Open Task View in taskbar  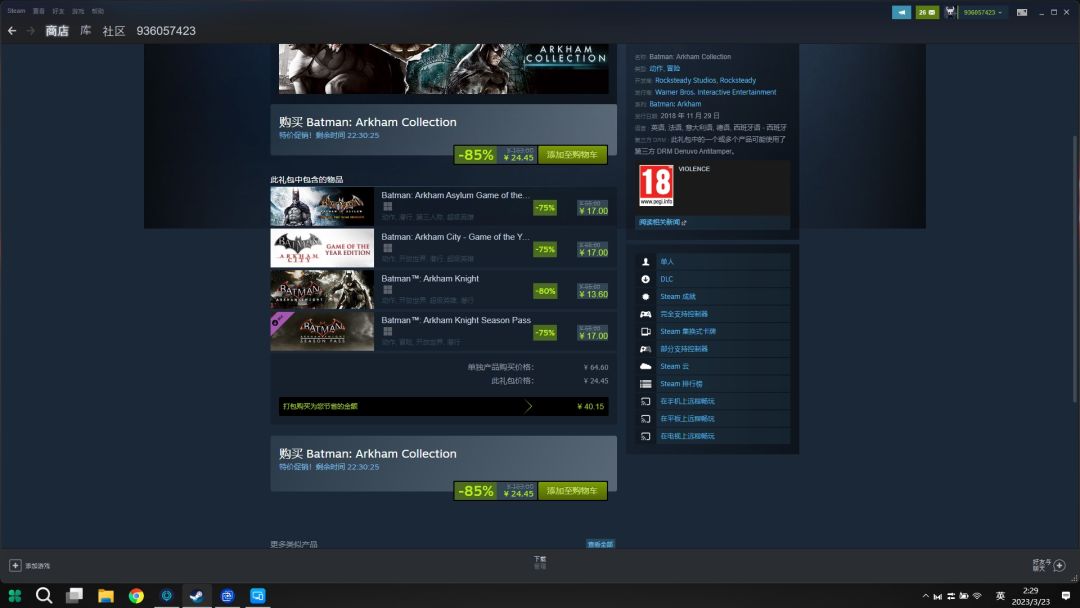coord(74,596)
